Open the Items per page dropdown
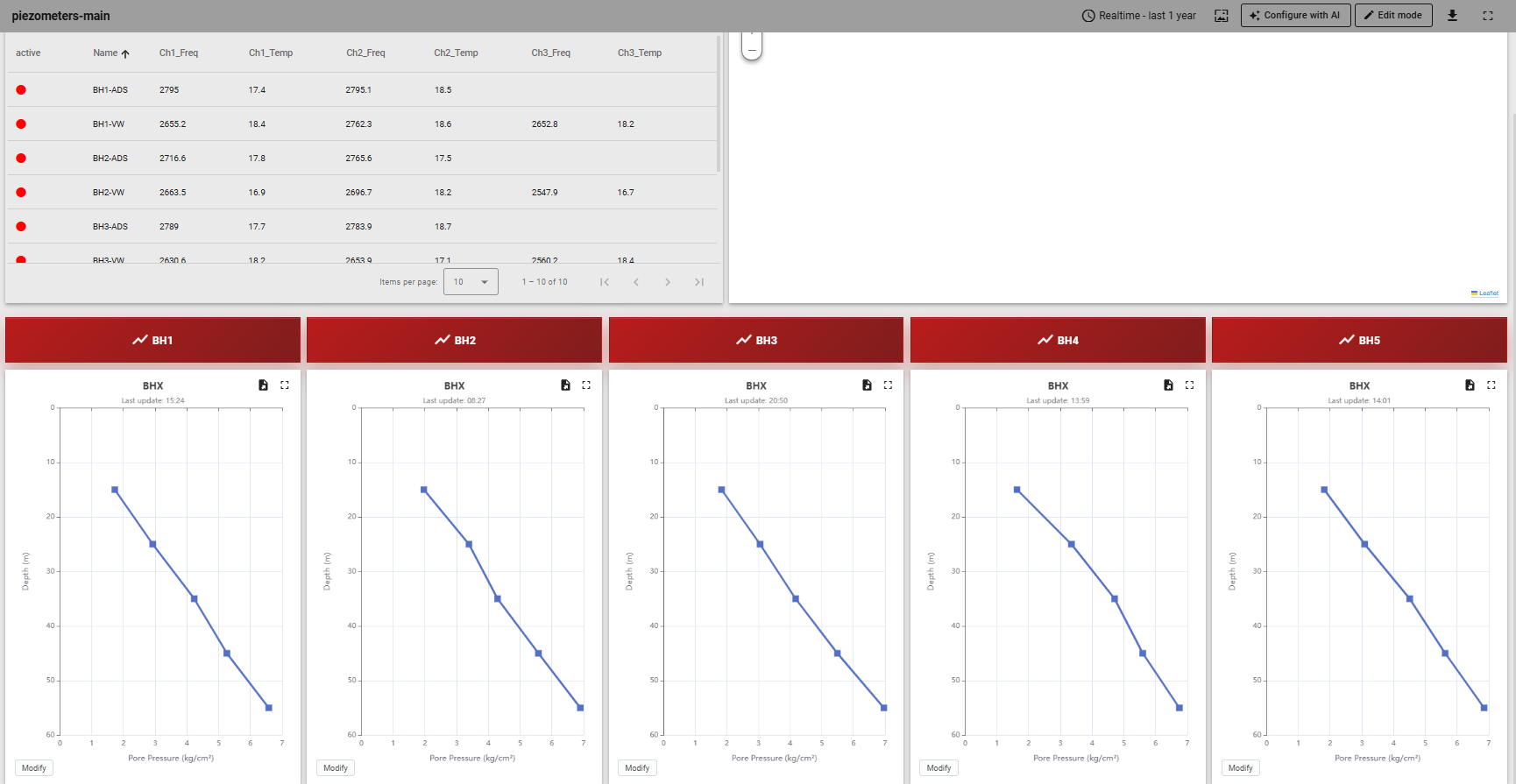Screen dimensions: 1516x784 [x=471, y=282]
